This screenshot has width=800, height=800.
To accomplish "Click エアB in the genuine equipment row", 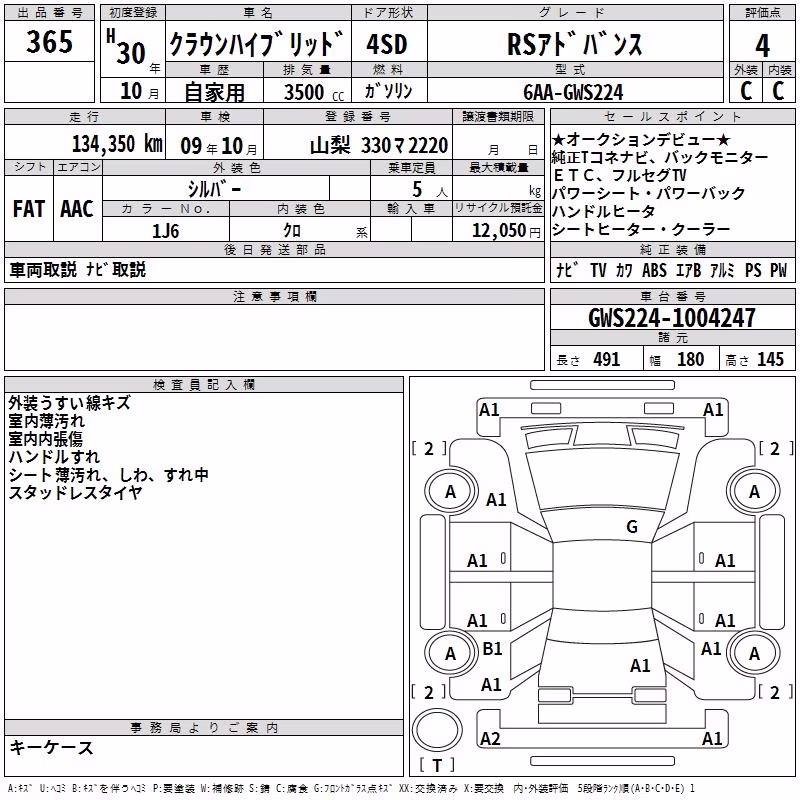I will (x=688, y=270).
